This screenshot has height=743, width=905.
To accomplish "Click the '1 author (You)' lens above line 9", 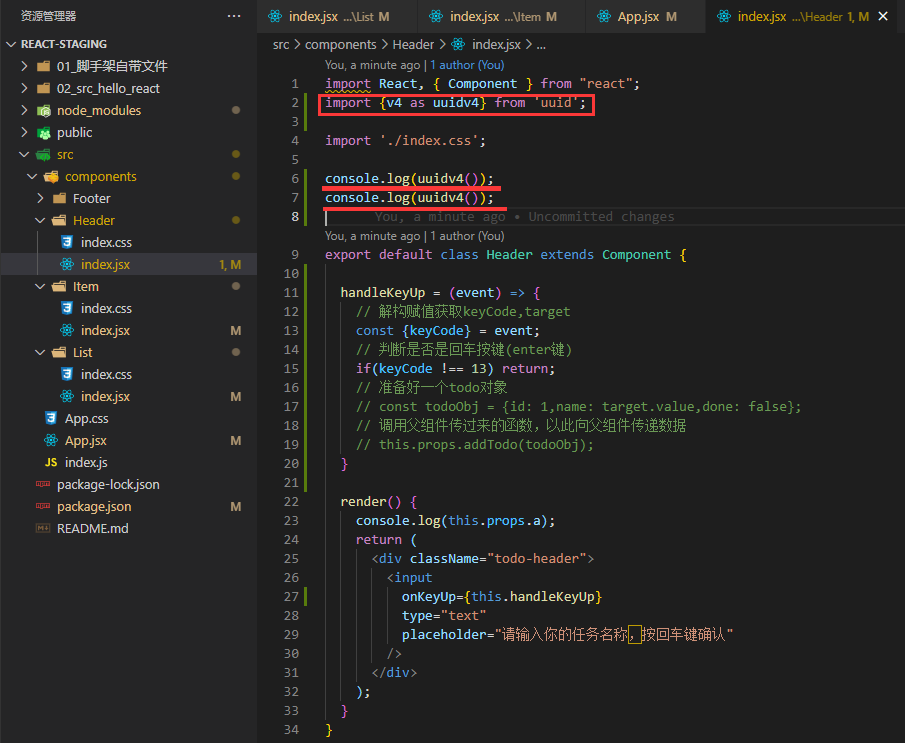I will click(468, 236).
